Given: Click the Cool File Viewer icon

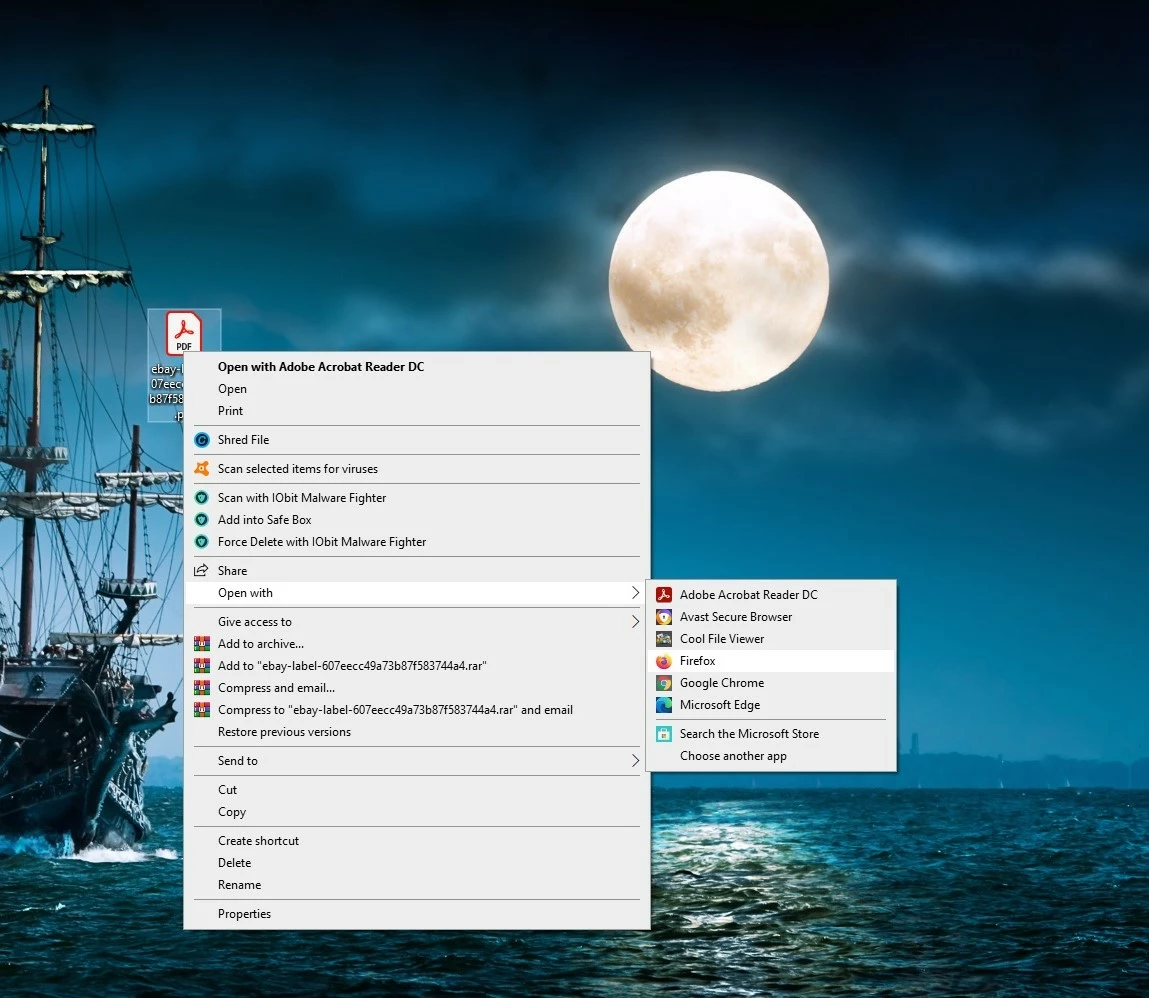Looking at the screenshot, I should click(x=664, y=638).
